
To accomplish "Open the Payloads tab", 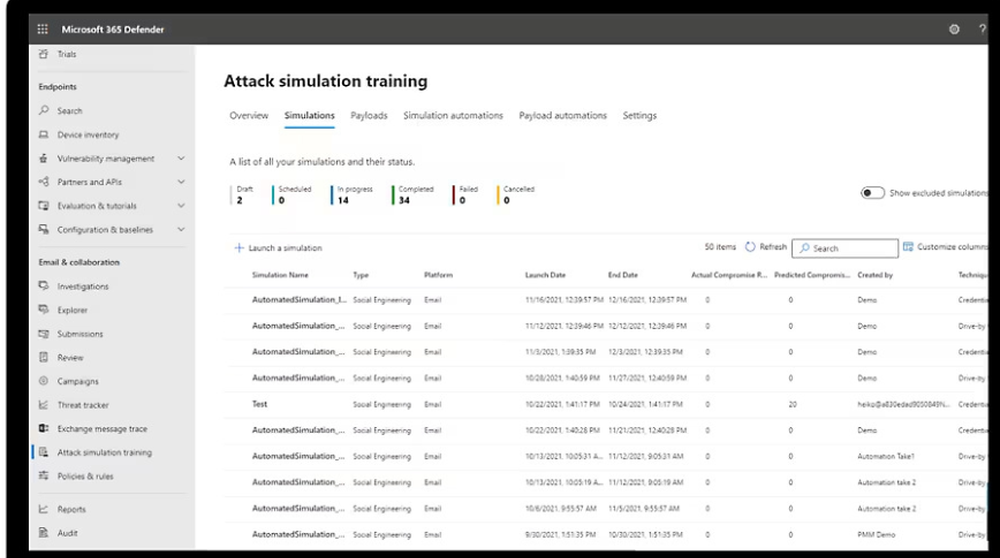I will click(369, 115).
